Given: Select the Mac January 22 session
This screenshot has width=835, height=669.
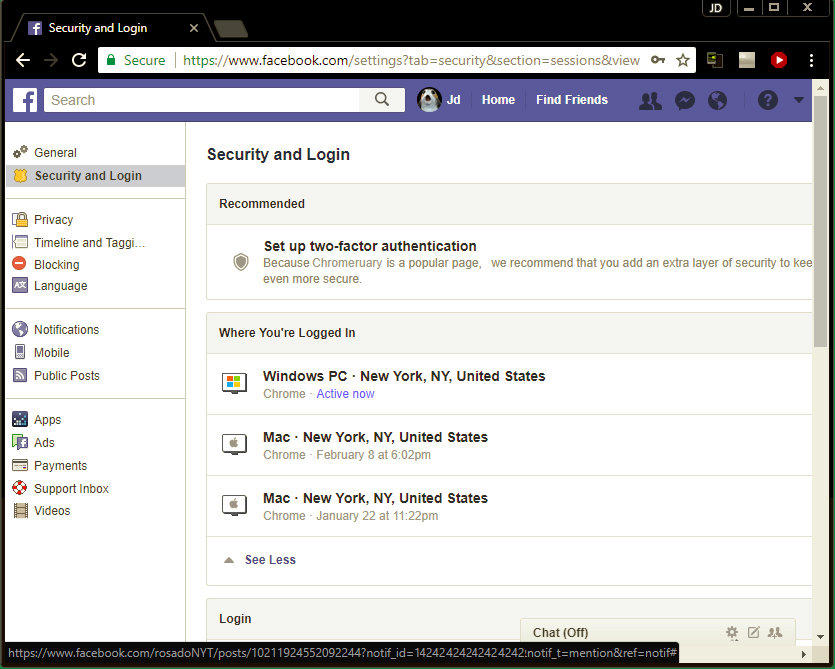Looking at the screenshot, I should pos(510,506).
